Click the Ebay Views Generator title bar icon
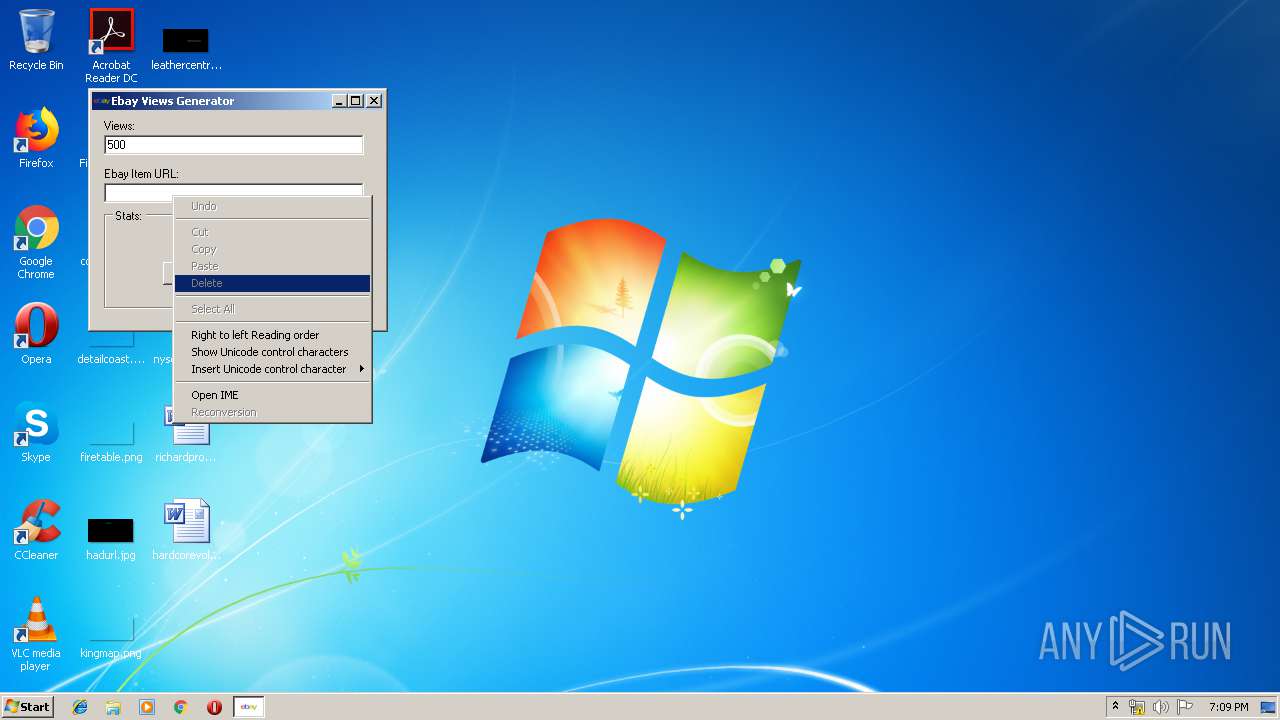This screenshot has width=1280, height=720. pyautogui.click(x=101, y=101)
